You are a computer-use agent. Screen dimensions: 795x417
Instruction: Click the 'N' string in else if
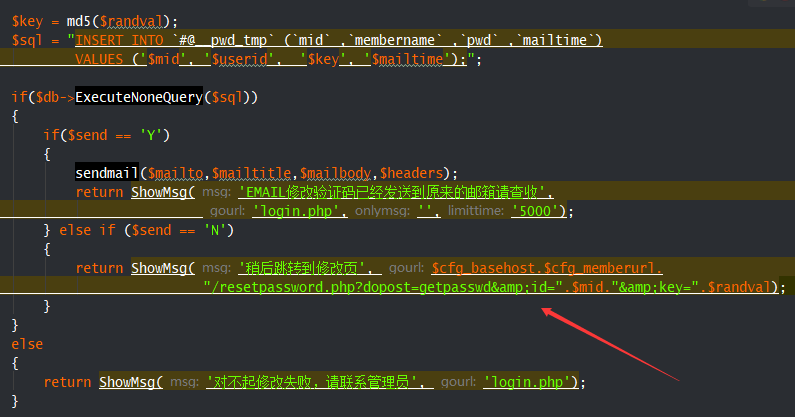[x=214, y=230]
